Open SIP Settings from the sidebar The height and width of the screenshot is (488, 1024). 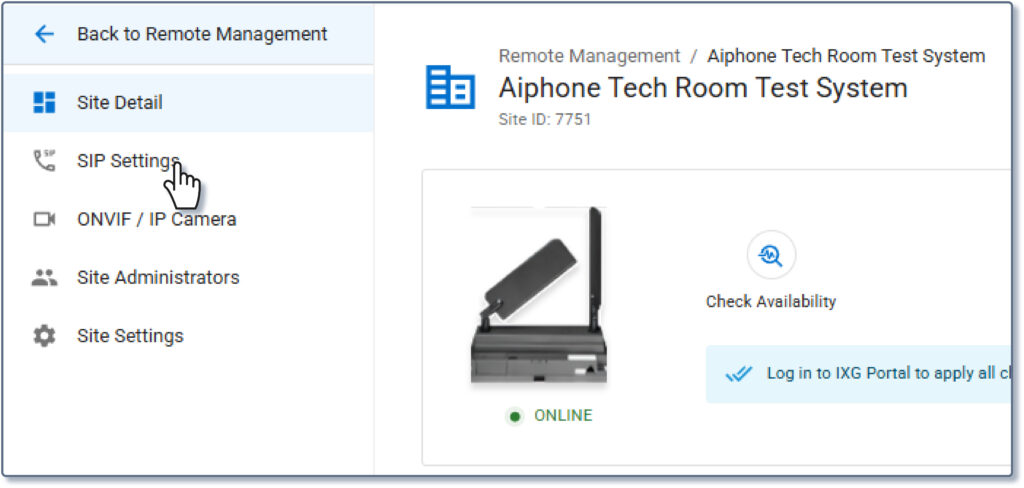tap(127, 161)
